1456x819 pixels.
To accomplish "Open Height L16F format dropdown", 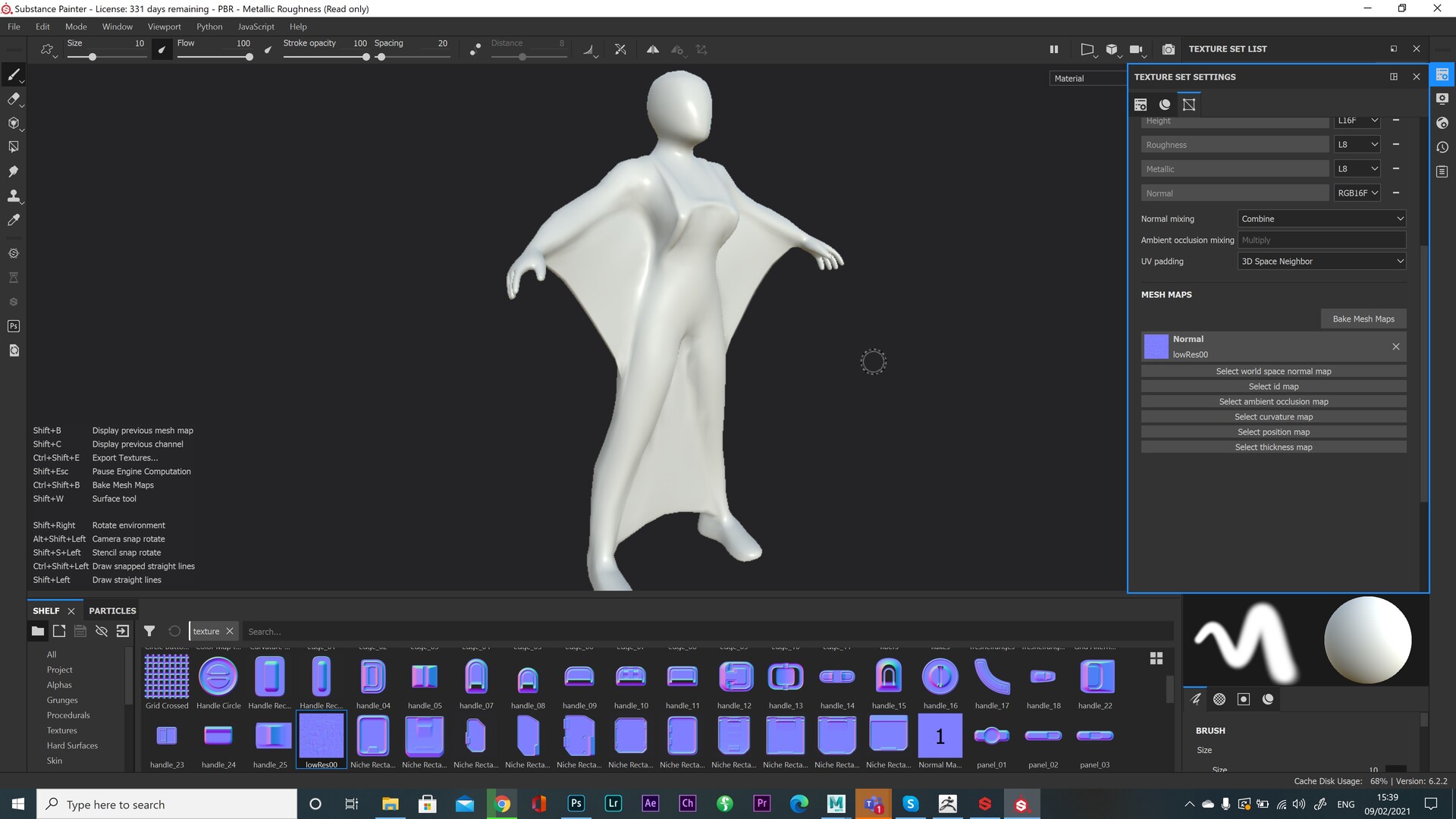I will 1357,121.
